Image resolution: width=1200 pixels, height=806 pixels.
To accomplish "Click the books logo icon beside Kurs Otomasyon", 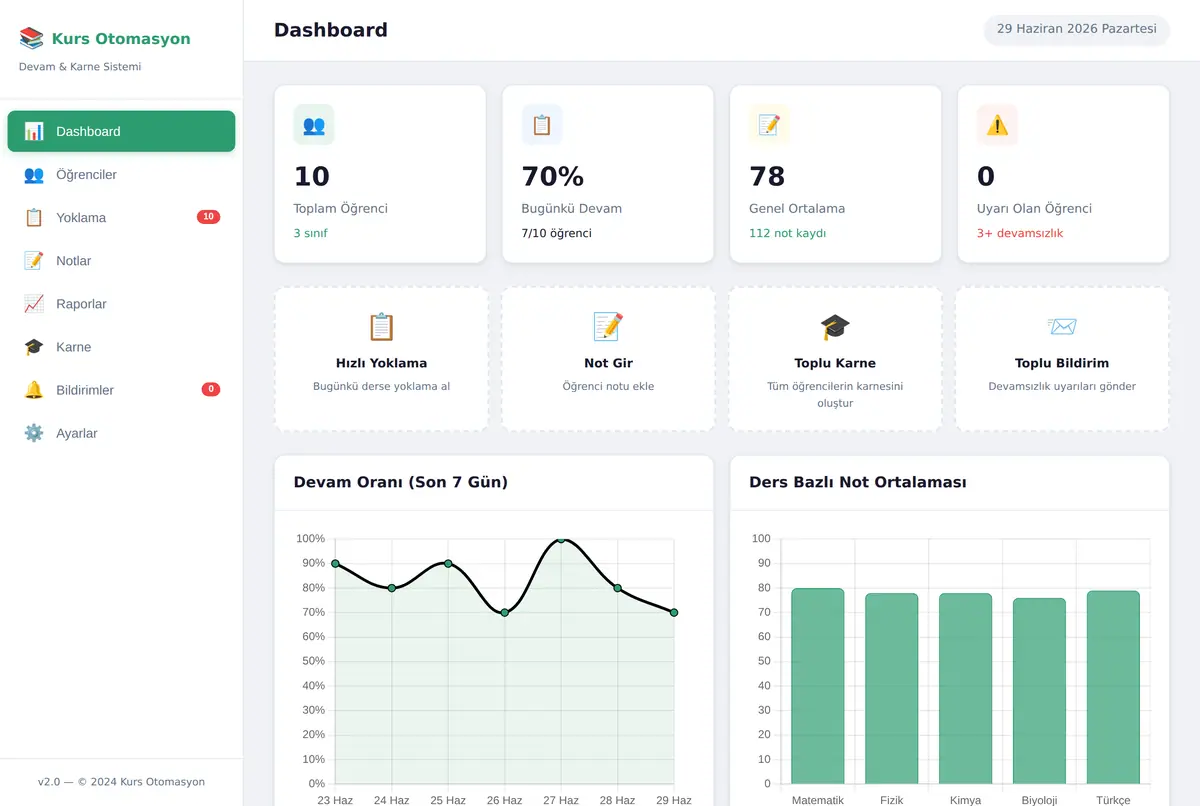I will pos(32,39).
